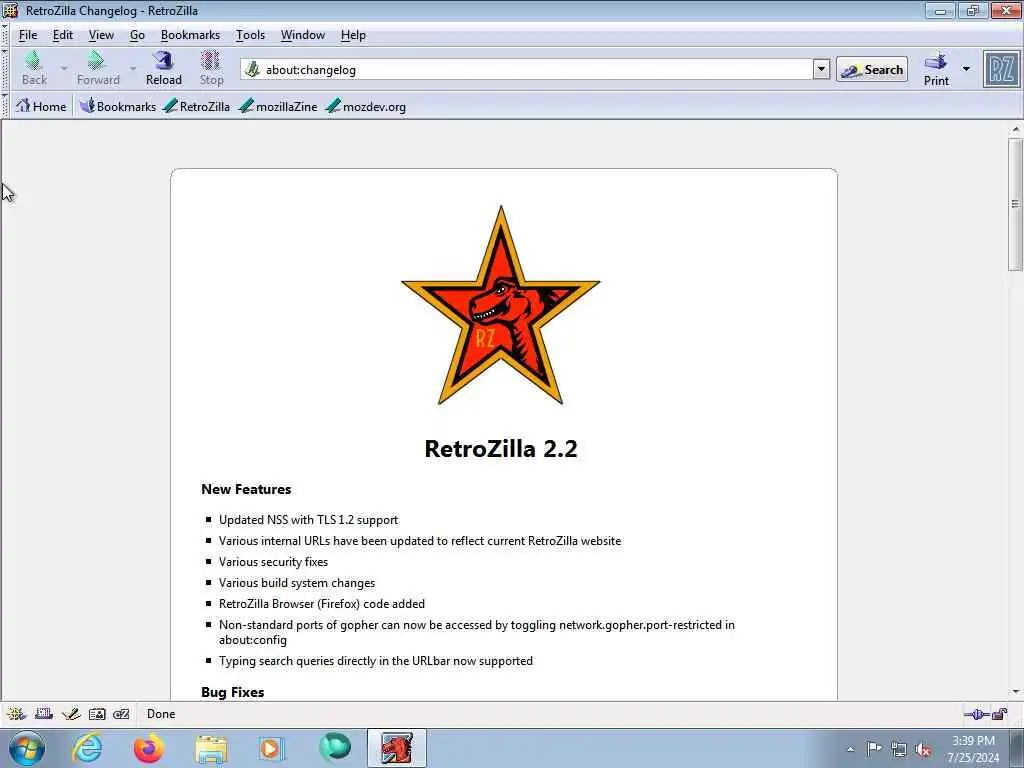Open the Windows Start menu orb
This screenshot has height=768, width=1024.
click(x=27, y=748)
